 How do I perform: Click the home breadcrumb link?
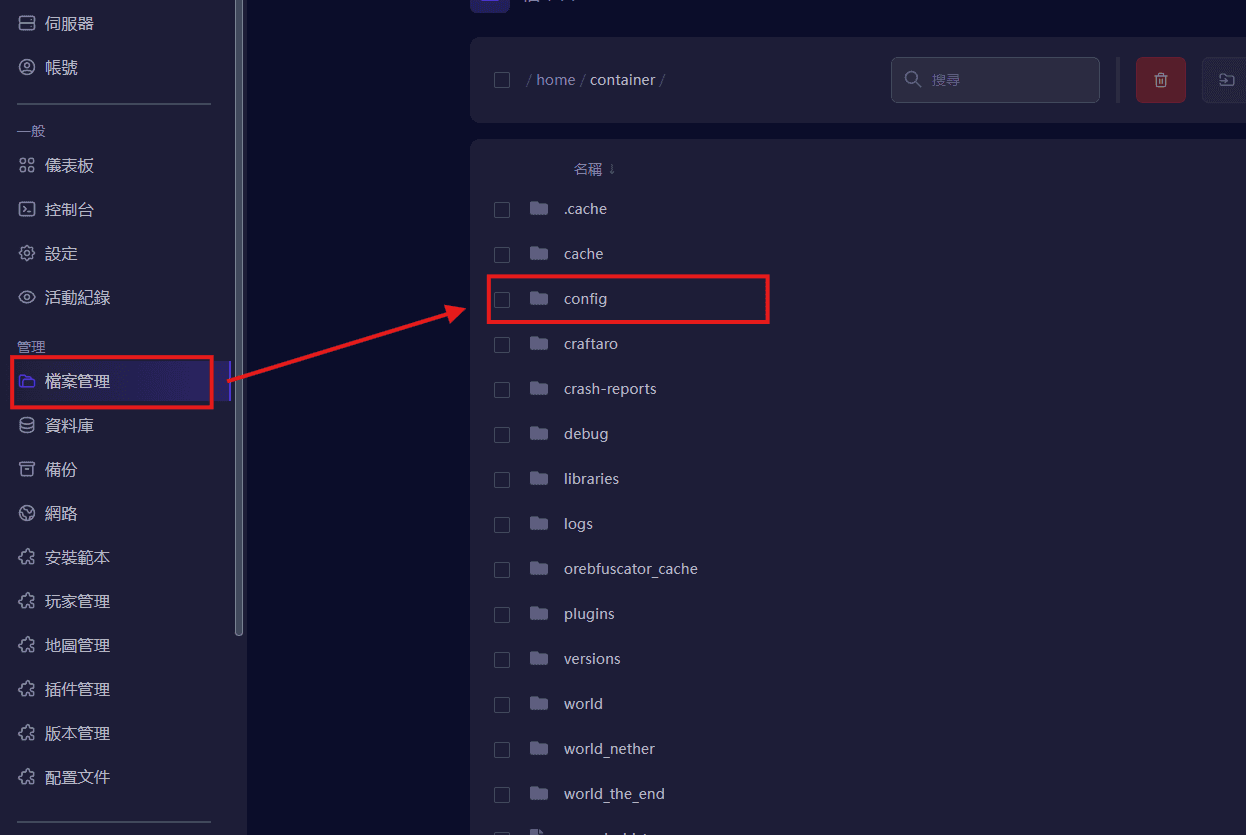point(555,80)
